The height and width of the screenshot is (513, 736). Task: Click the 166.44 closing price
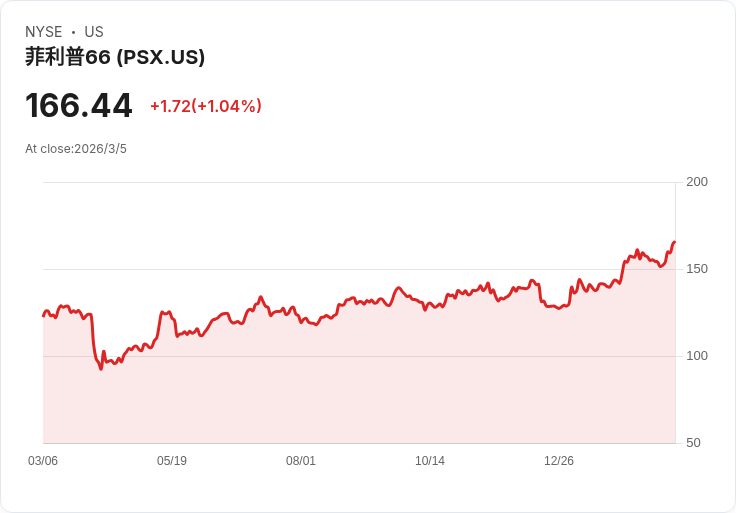(x=79, y=106)
